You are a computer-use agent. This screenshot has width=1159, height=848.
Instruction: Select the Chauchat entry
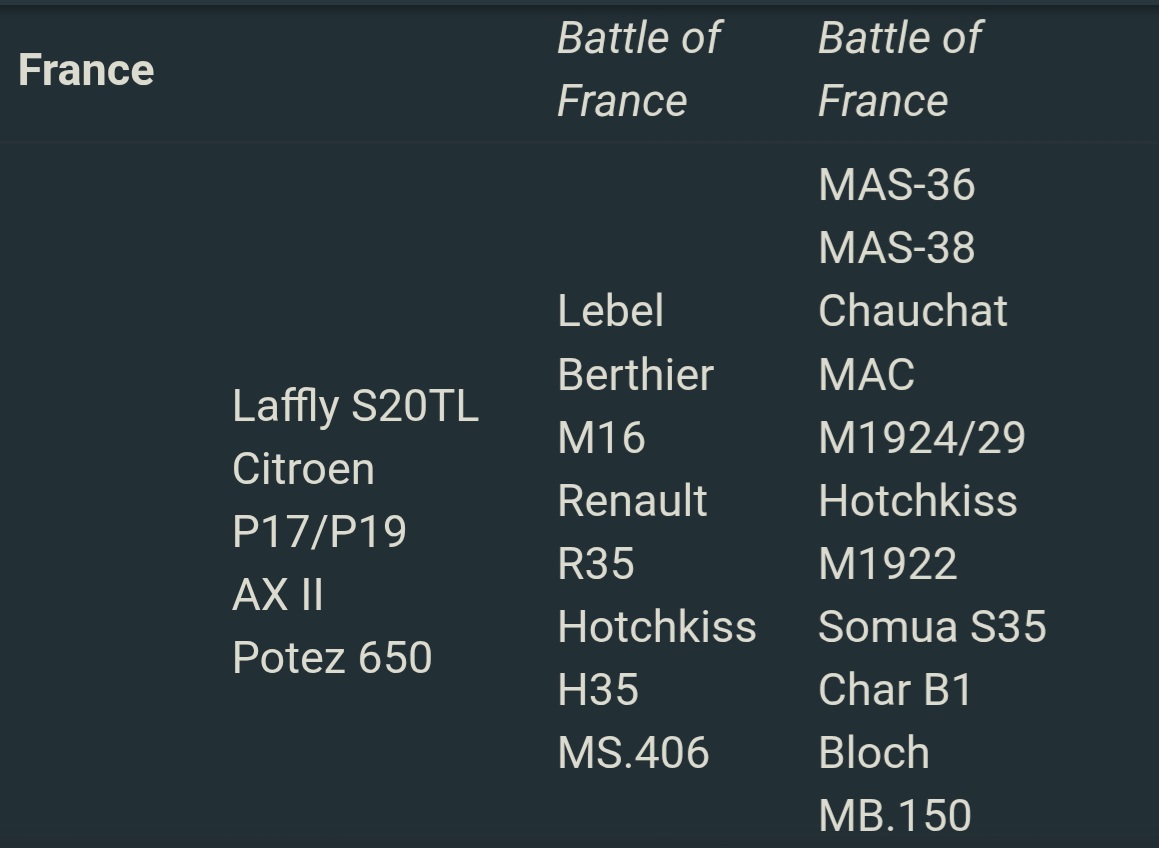(x=912, y=311)
